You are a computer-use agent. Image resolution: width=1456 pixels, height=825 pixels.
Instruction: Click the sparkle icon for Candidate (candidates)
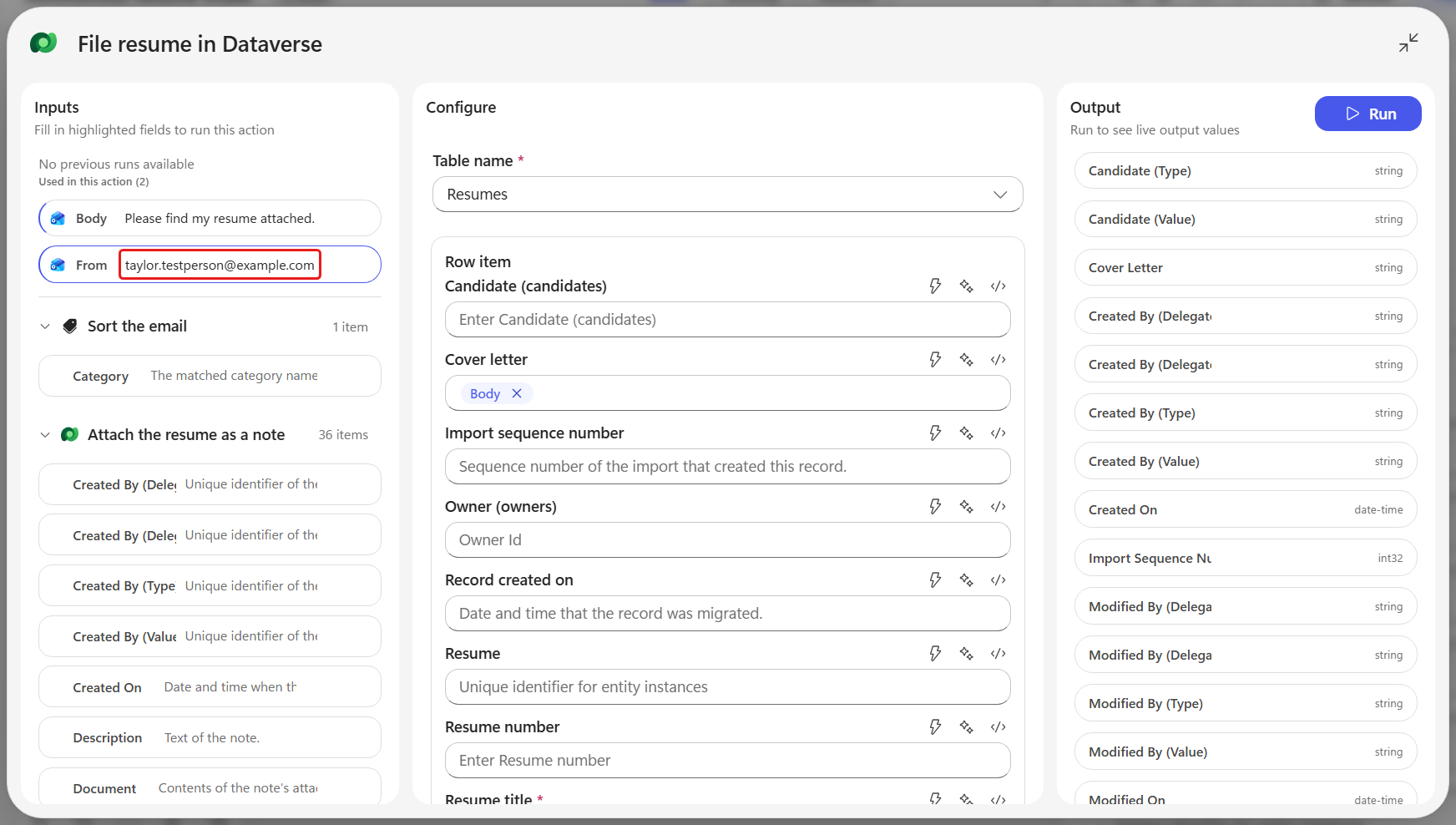point(967,286)
